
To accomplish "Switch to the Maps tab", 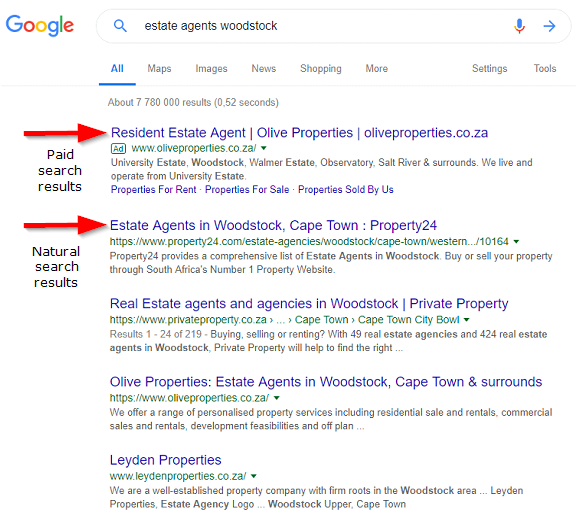I will (159, 69).
